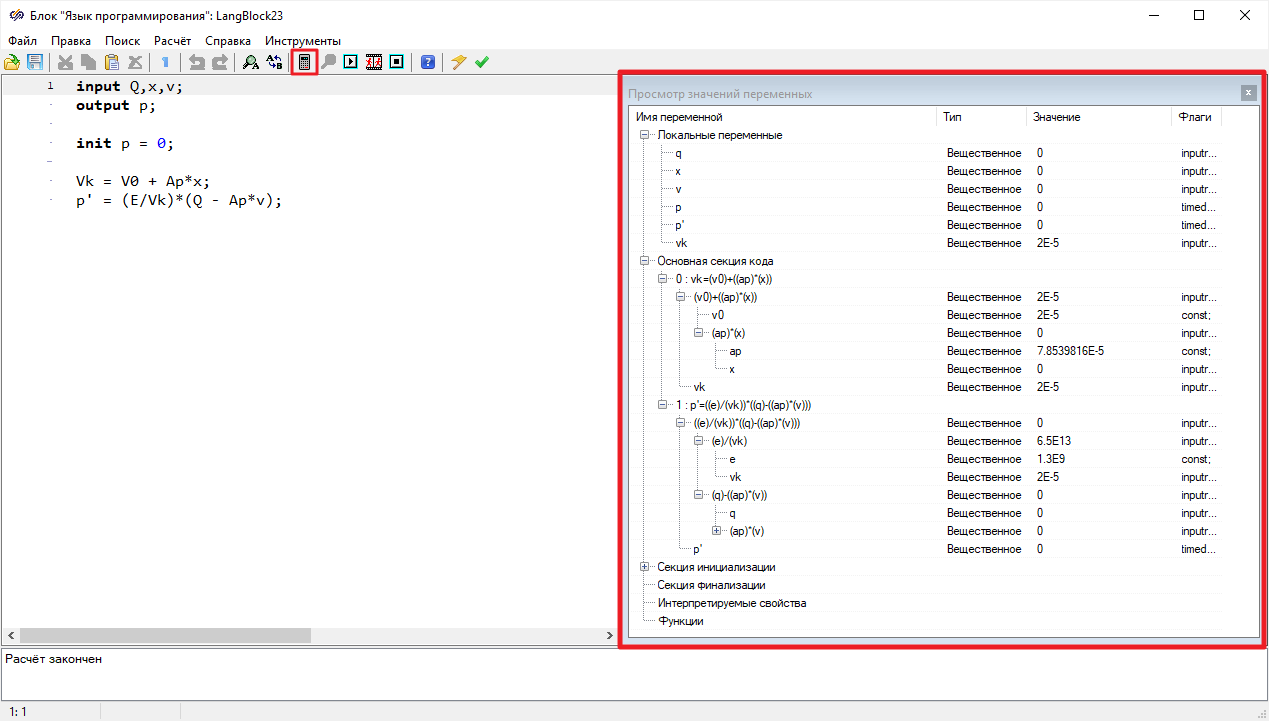
Task: Click the save diskette icon
Action: point(35,62)
